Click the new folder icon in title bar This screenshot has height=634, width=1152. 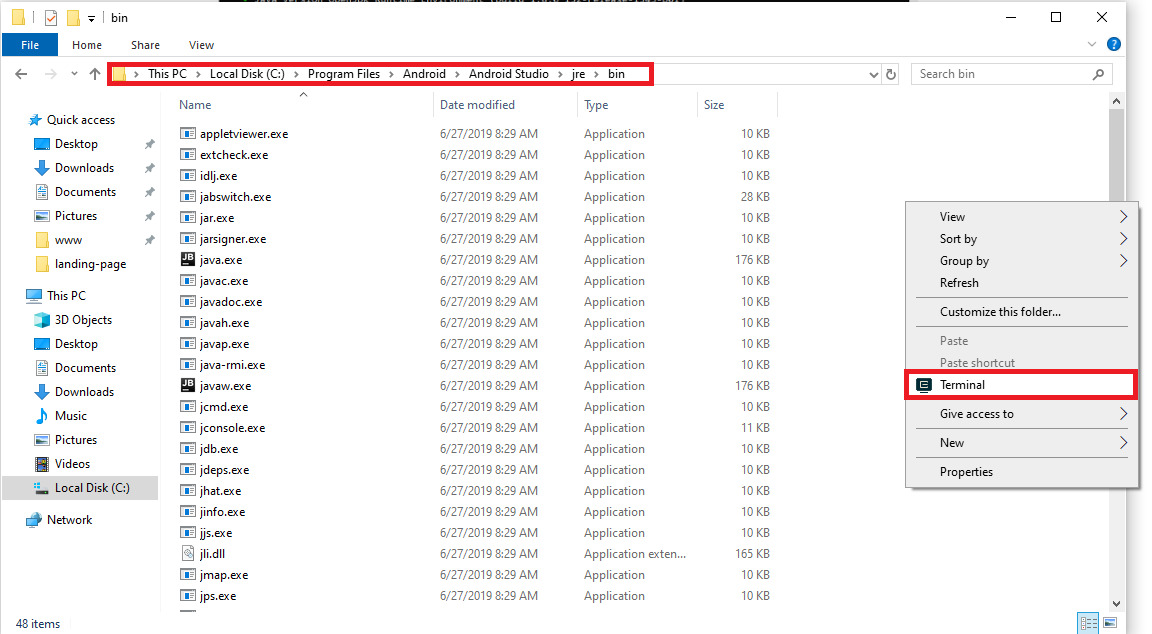[x=73, y=18]
